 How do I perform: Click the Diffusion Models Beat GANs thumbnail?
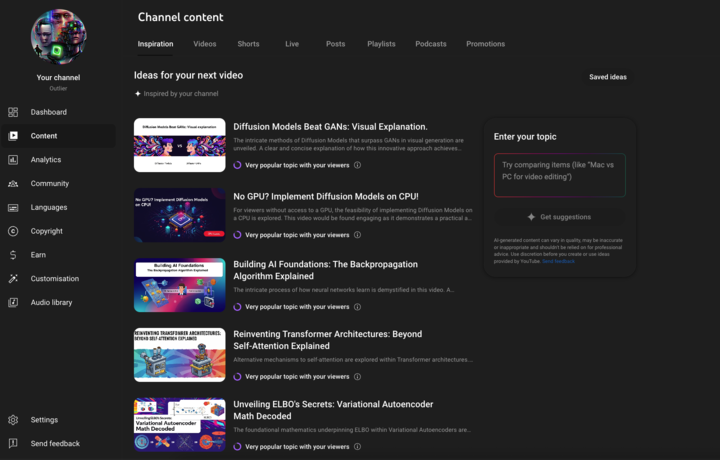(x=180, y=145)
